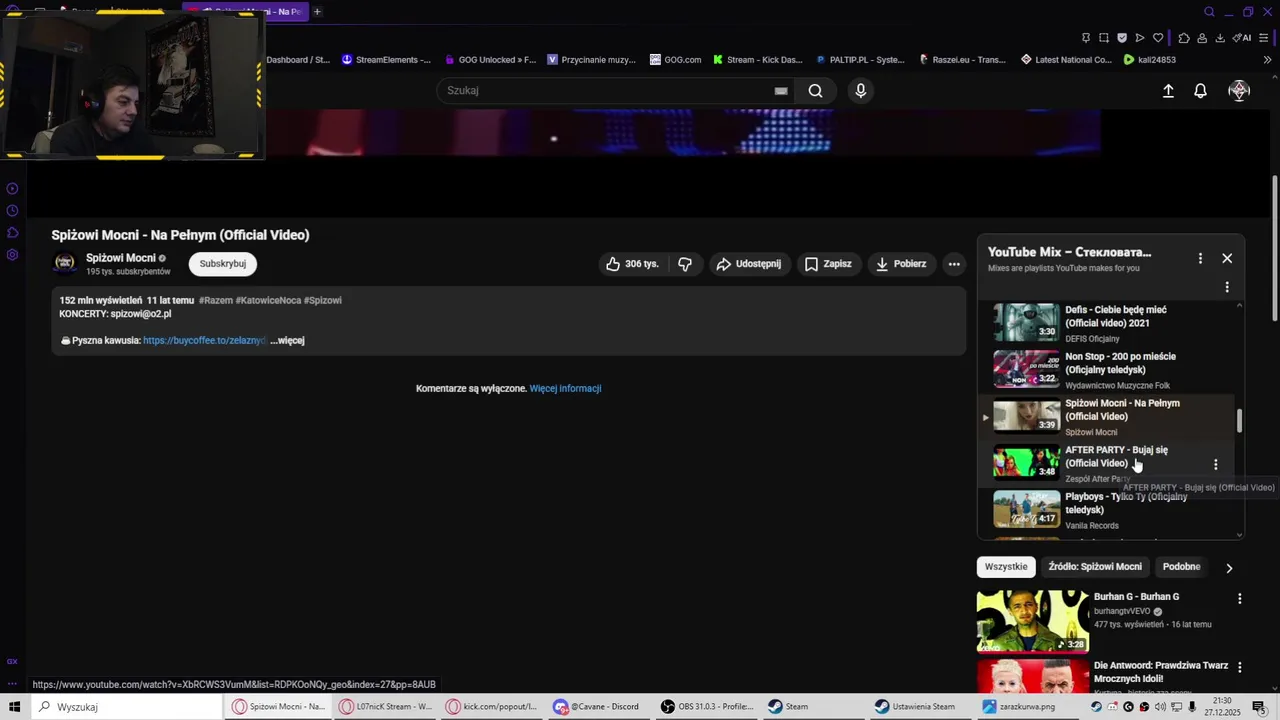The height and width of the screenshot is (720, 1280).
Task: Open the Opera AI assistant button
Action: point(1242,38)
